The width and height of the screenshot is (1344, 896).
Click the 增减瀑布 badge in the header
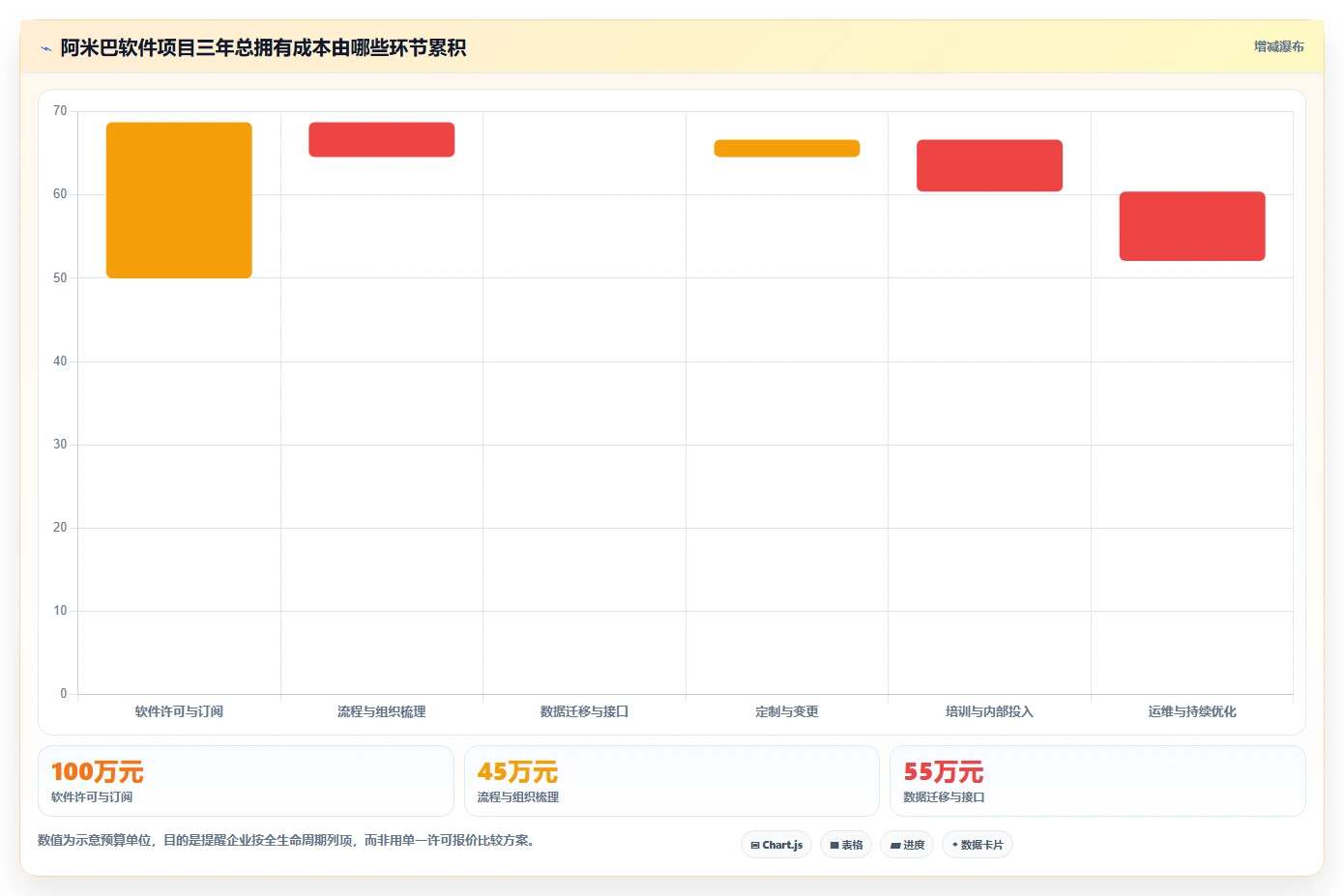pos(1278,46)
